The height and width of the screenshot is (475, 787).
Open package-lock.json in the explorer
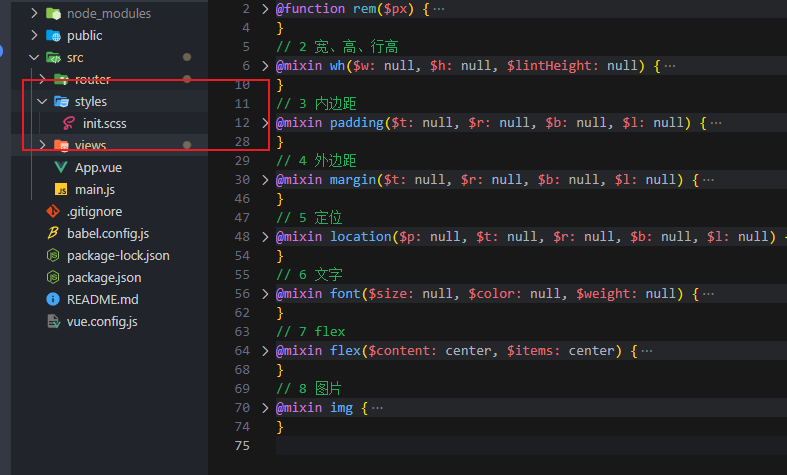tap(118, 256)
